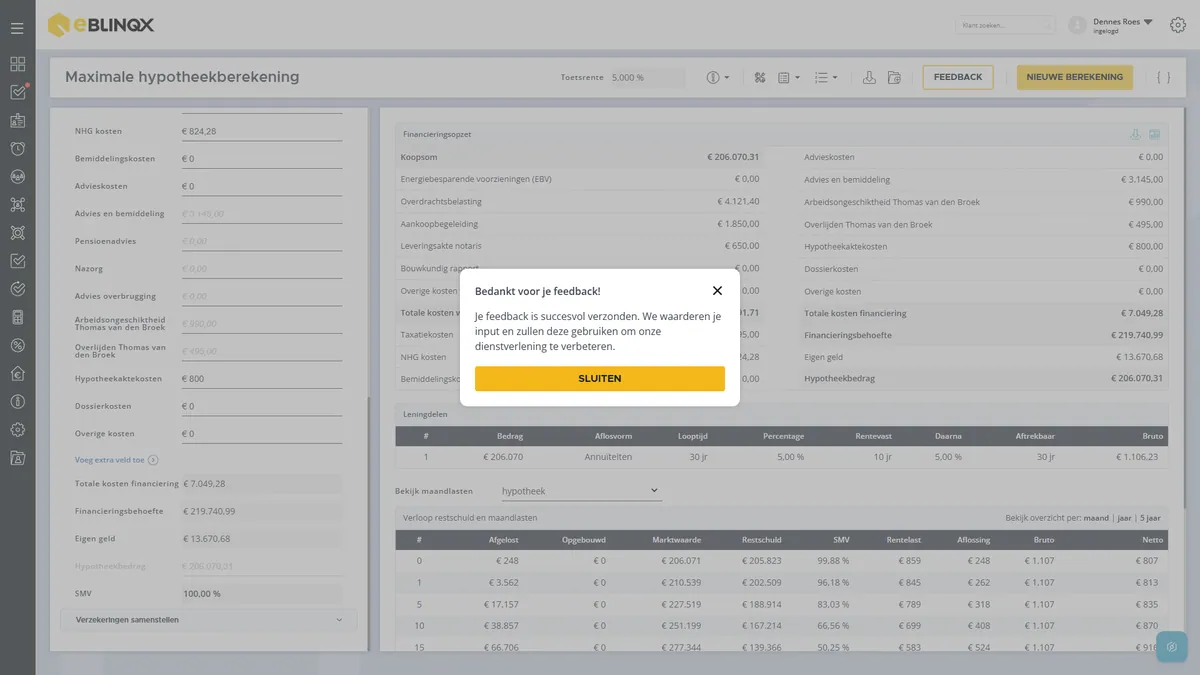Open the settings gear in the top right
The width and height of the screenshot is (1200, 675).
[x=1178, y=25]
